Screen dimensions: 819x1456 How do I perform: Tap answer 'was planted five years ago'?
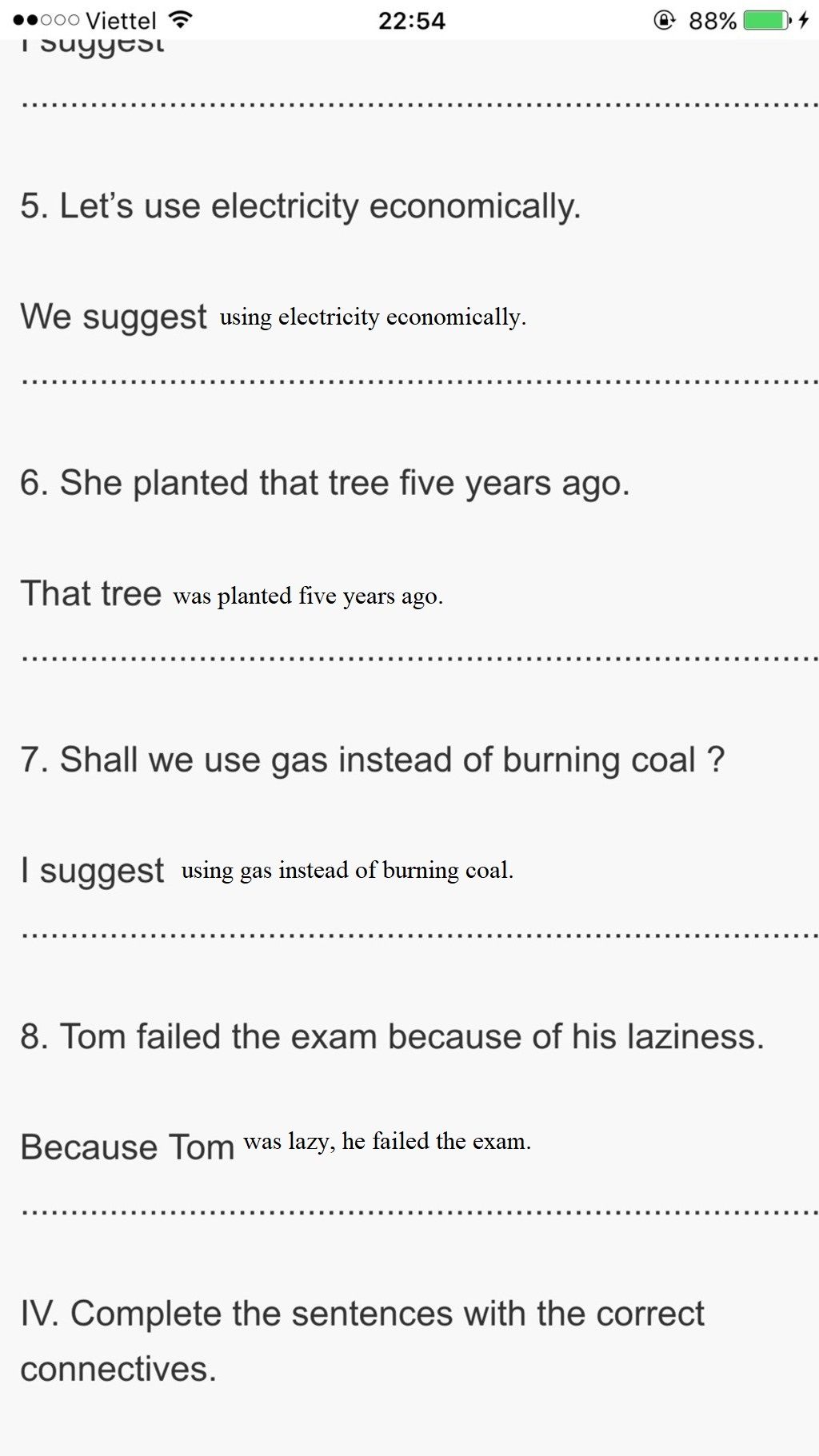point(308,596)
